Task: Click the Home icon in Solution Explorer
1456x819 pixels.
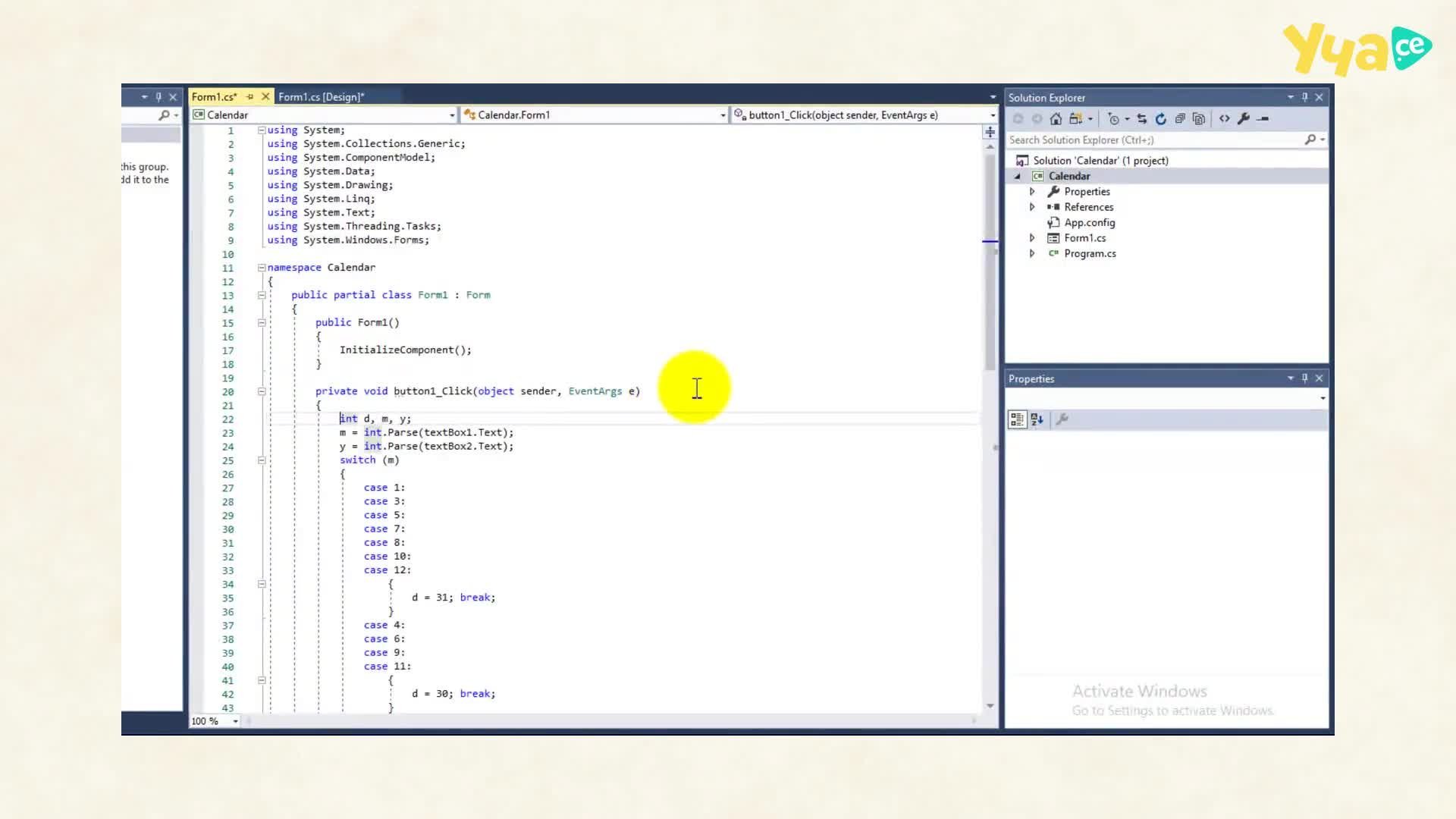Action: click(x=1056, y=118)
